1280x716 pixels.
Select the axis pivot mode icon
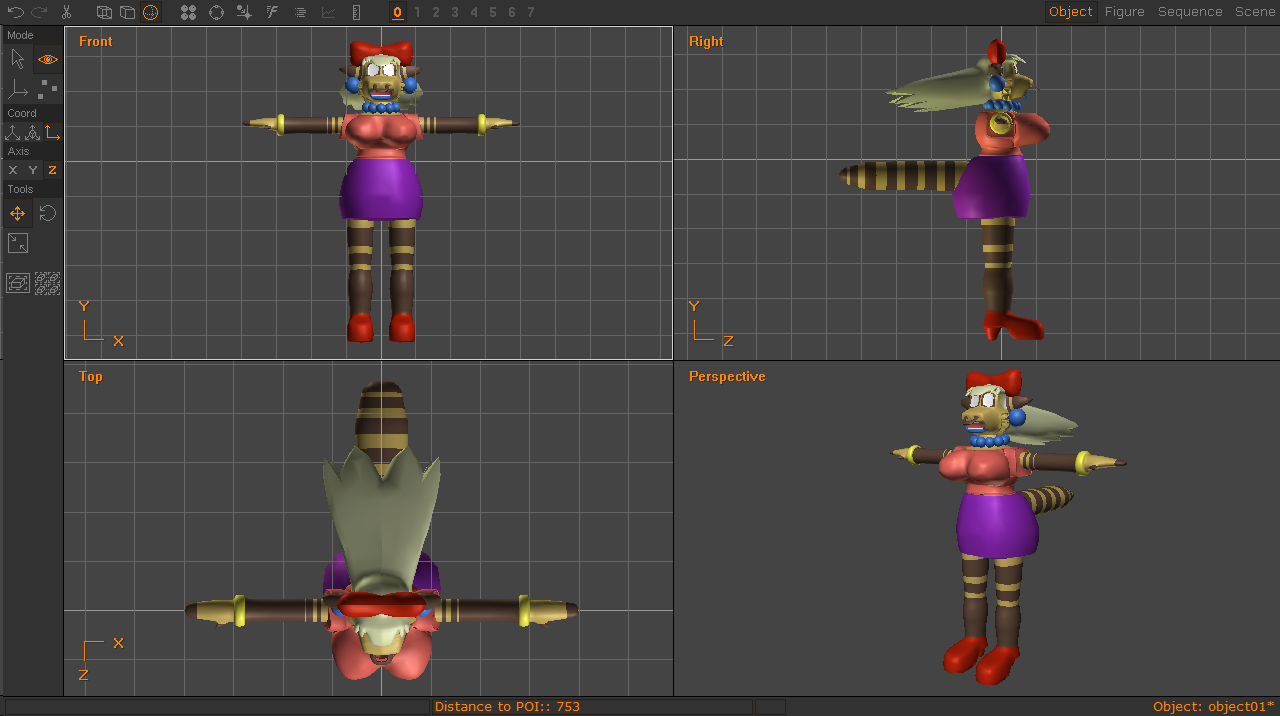coord(18,89)
